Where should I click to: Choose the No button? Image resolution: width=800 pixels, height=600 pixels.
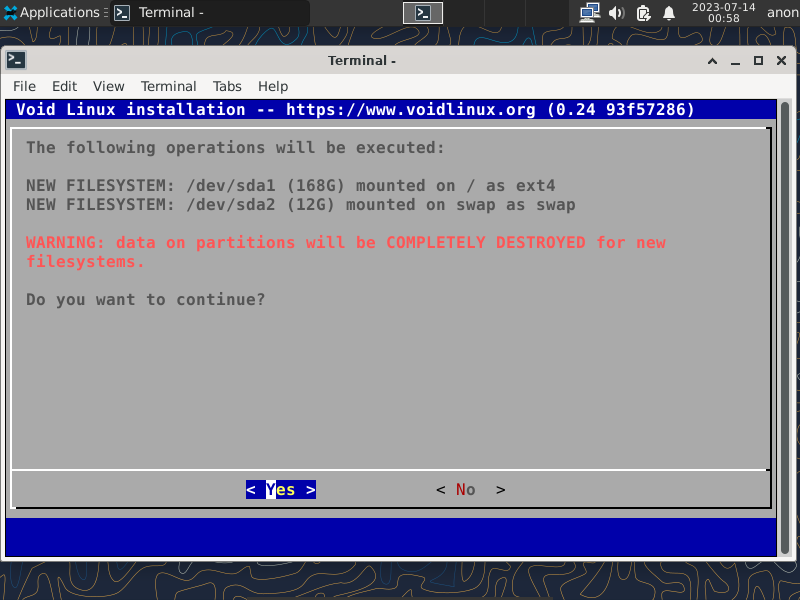[x=470, y=490]
